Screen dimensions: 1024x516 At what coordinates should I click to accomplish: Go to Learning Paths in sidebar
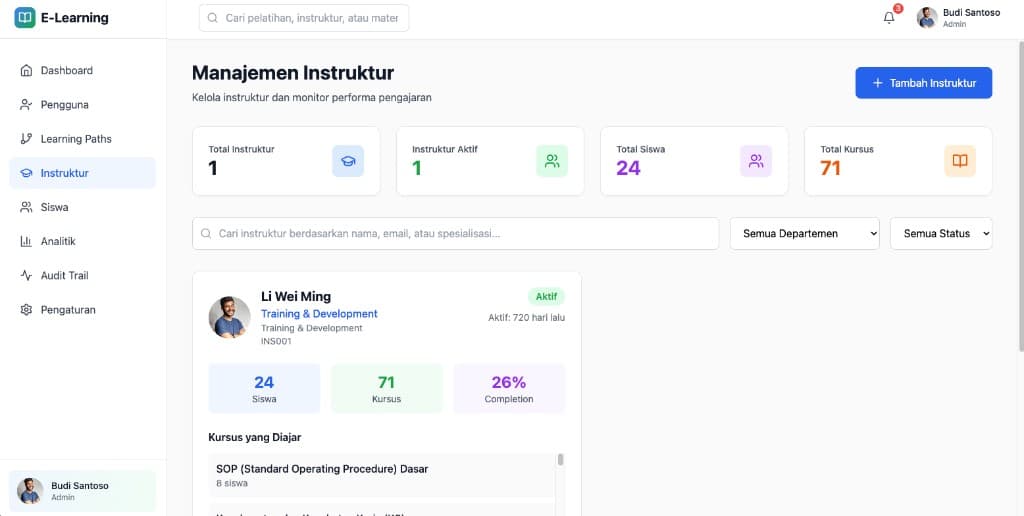pyautogui.click(x=76, y=139)
